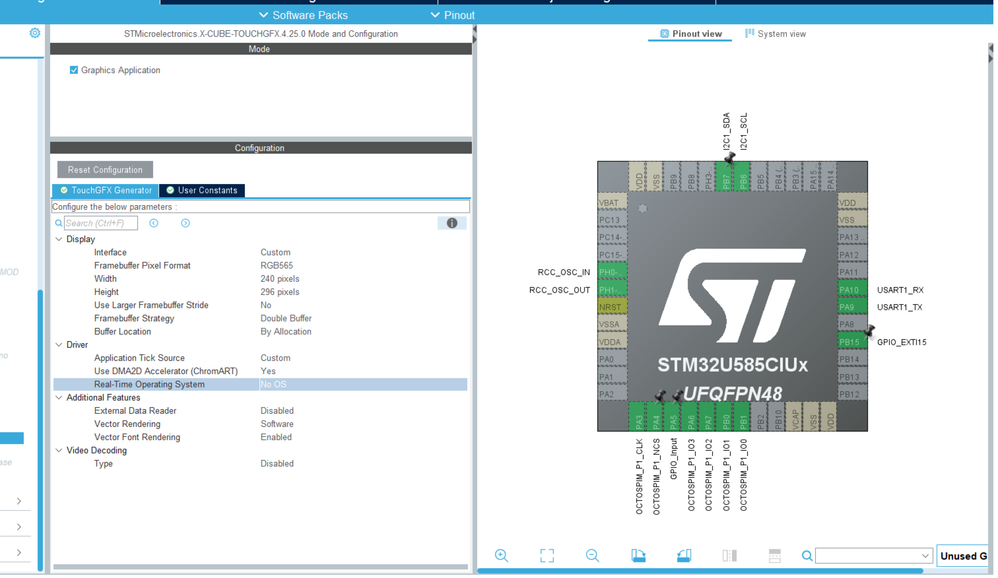Click the horizontal flip view icon
Image resolution: width=998 pixels, height=578 pixels.
click(729, 555)
